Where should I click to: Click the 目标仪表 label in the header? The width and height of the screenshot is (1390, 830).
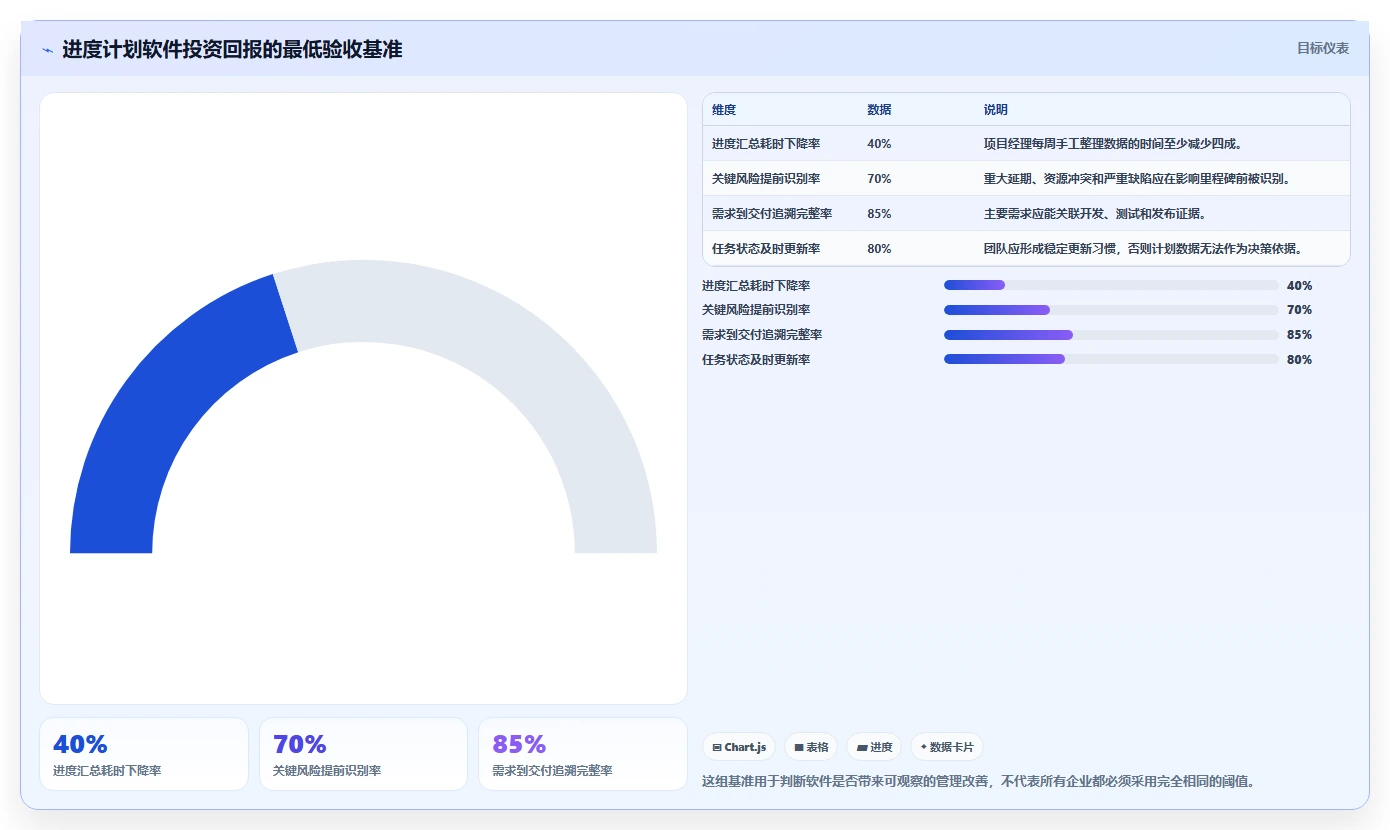(1323, 48)
